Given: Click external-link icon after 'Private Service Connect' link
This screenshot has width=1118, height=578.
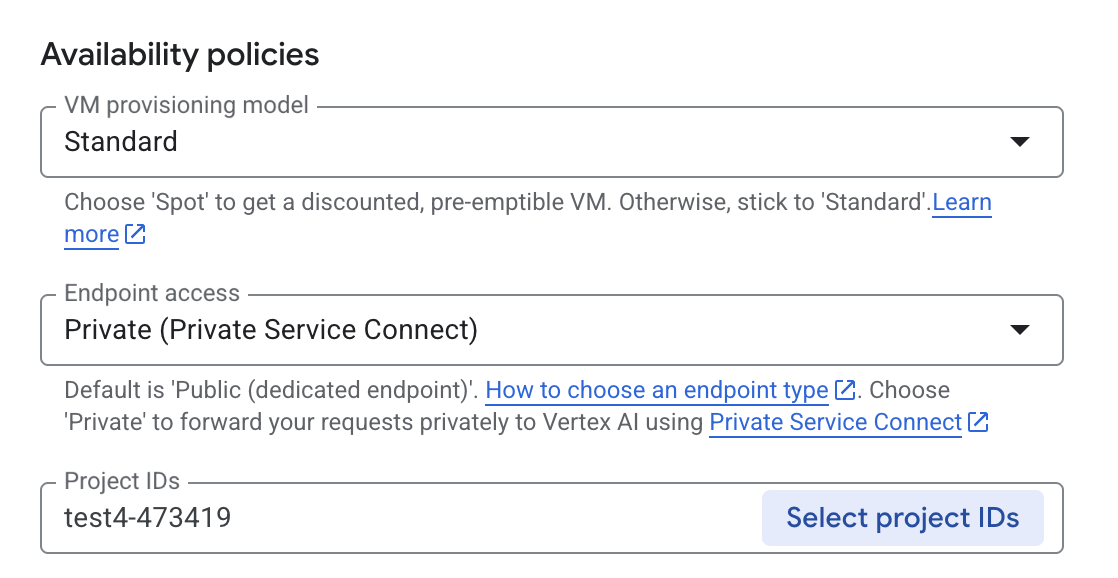Looking at the screenshot, I should (x=979, y=422).
